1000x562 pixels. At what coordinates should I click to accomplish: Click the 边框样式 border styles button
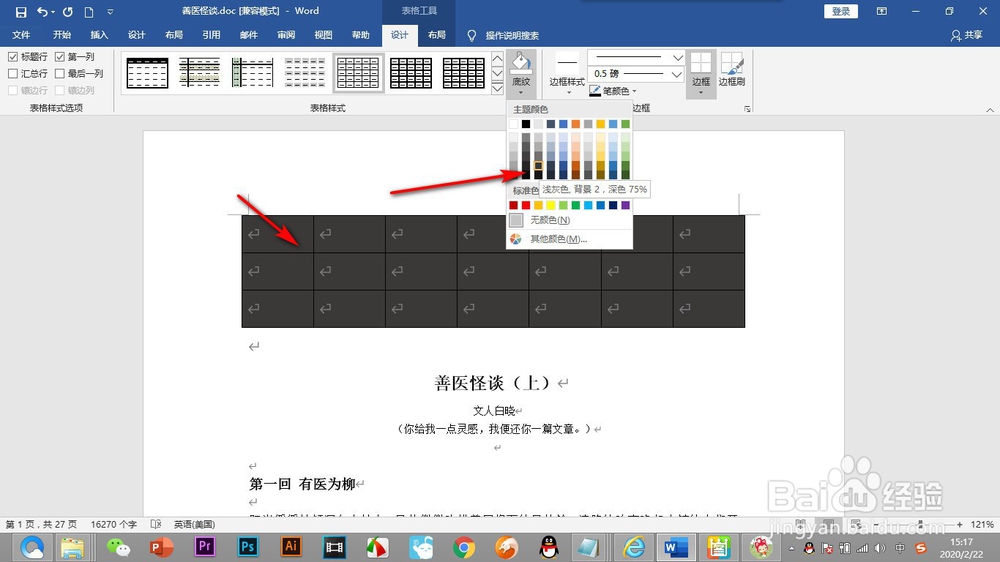click(567, 73)
